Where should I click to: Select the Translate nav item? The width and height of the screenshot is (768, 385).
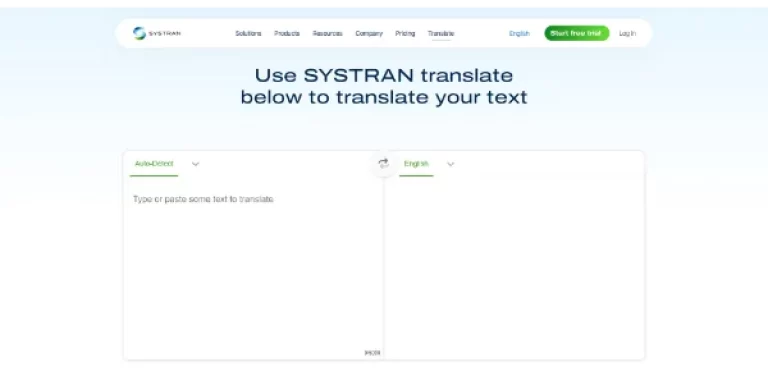click(441, 34)
